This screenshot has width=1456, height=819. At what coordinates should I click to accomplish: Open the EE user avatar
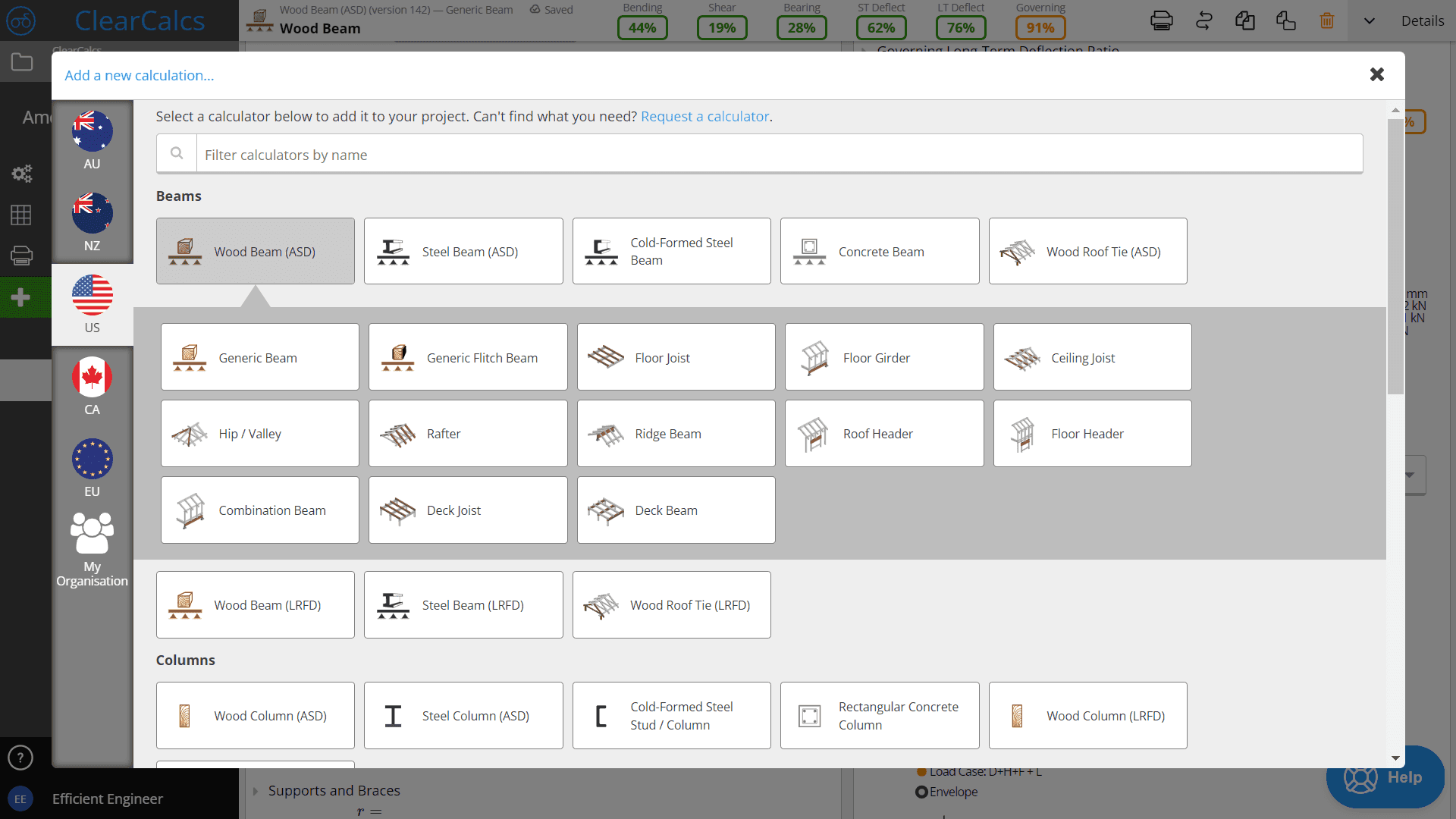(x=20, y=799)
